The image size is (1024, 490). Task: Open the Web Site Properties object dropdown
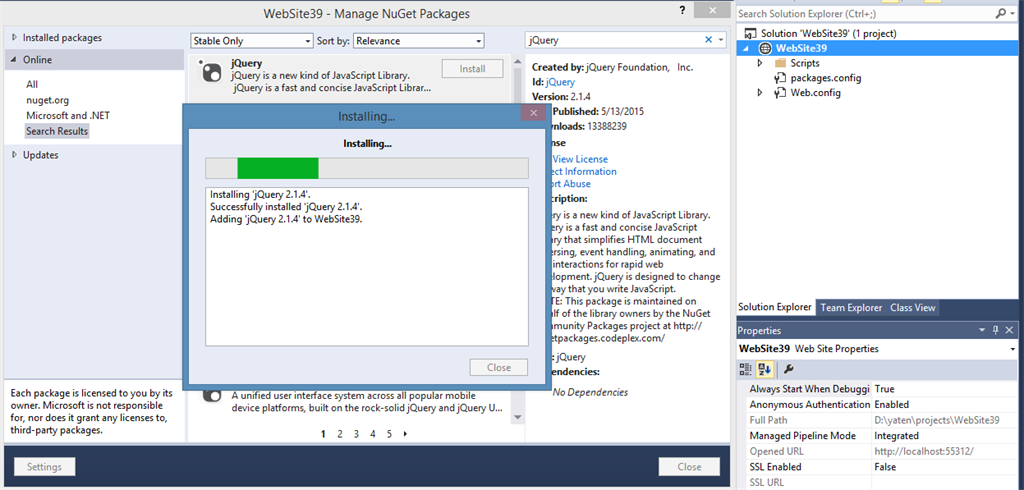tap(1013, 349)
